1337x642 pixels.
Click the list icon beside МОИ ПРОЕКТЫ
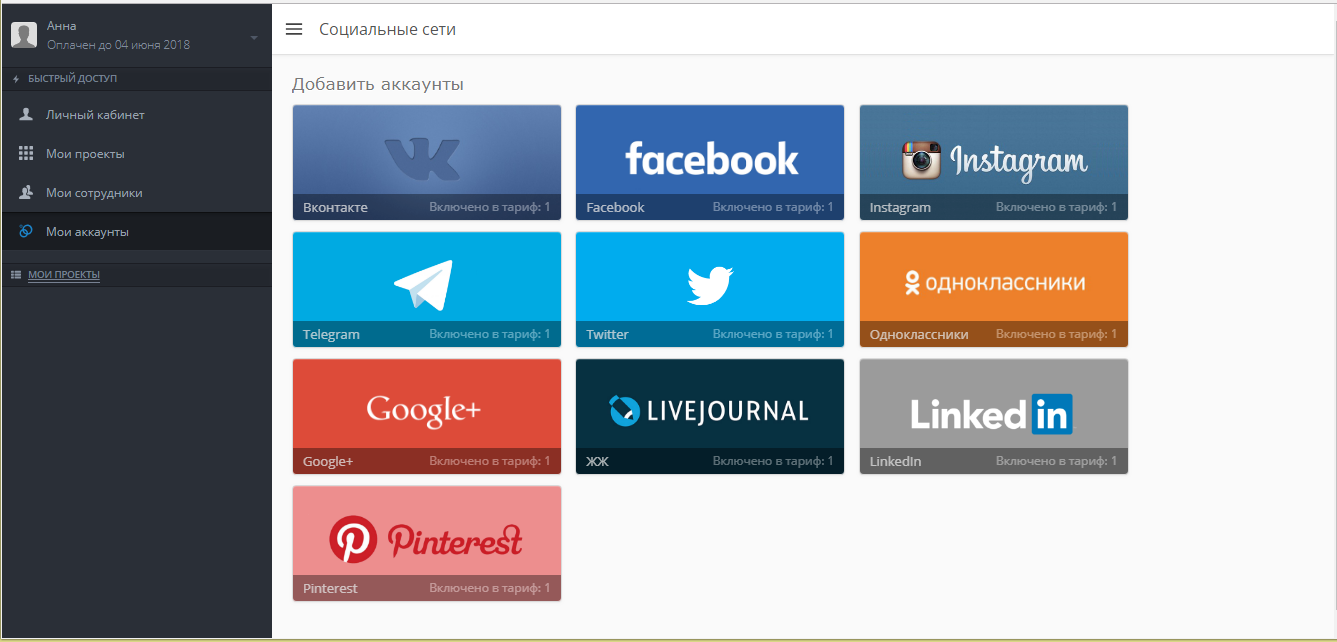coord(16,275)
